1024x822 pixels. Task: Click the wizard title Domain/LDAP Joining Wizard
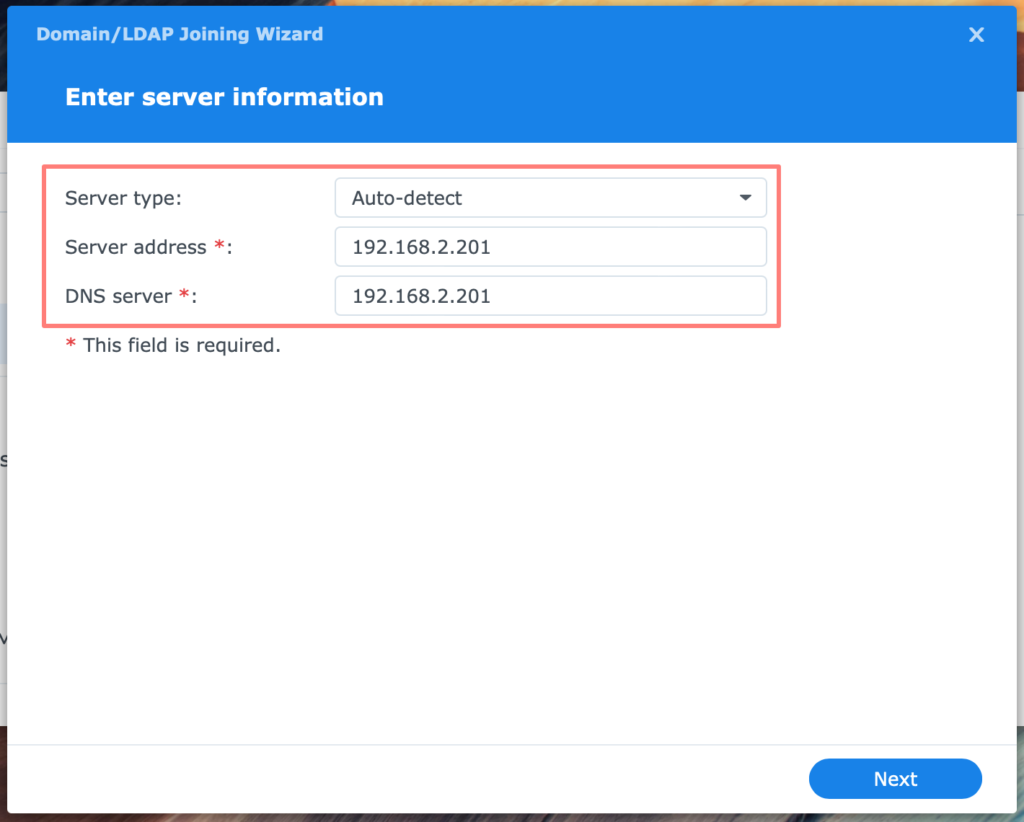tap(179, 34)
